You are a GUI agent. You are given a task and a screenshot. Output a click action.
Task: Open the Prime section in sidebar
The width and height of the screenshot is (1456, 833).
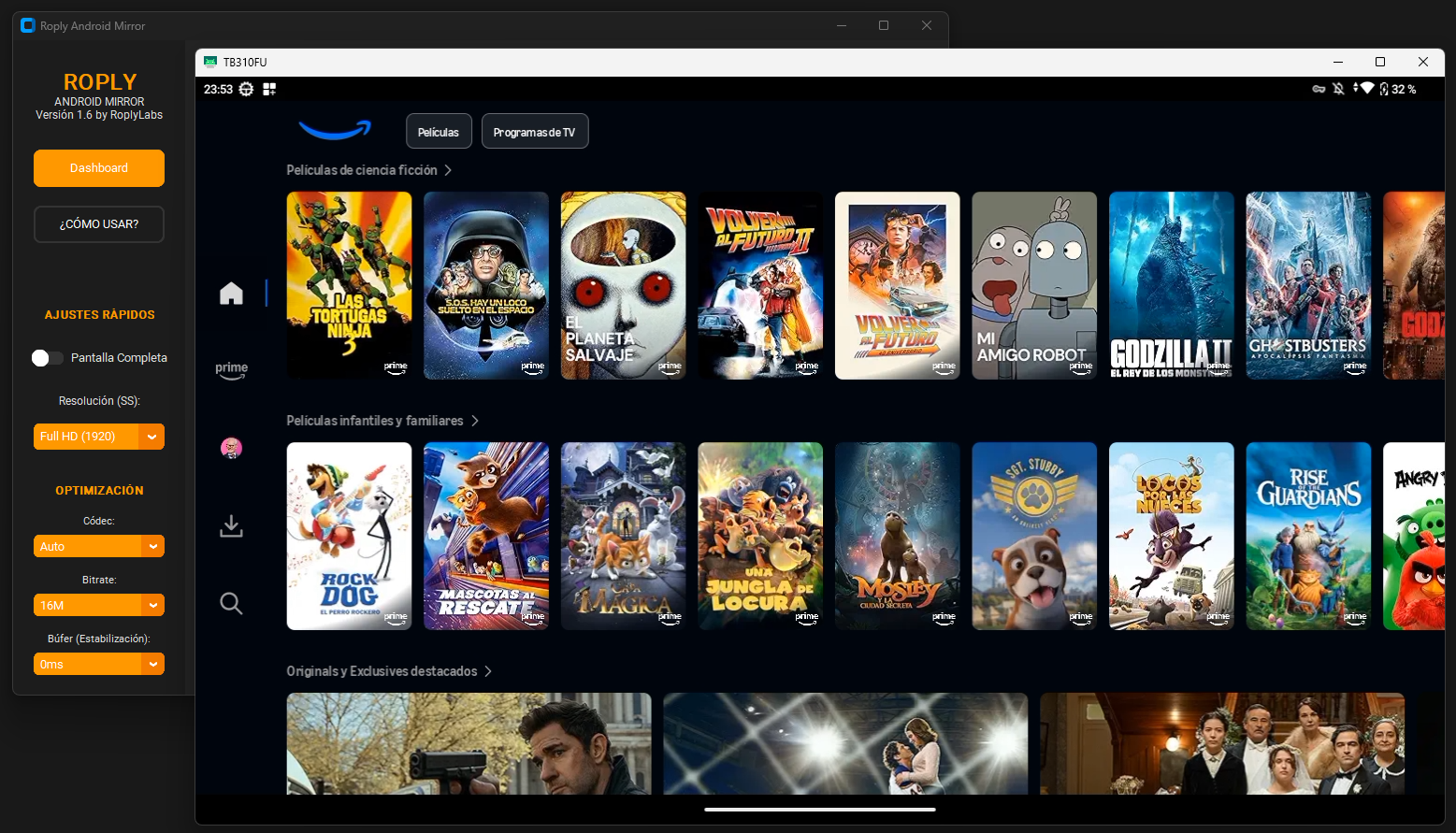coord(232,370)
